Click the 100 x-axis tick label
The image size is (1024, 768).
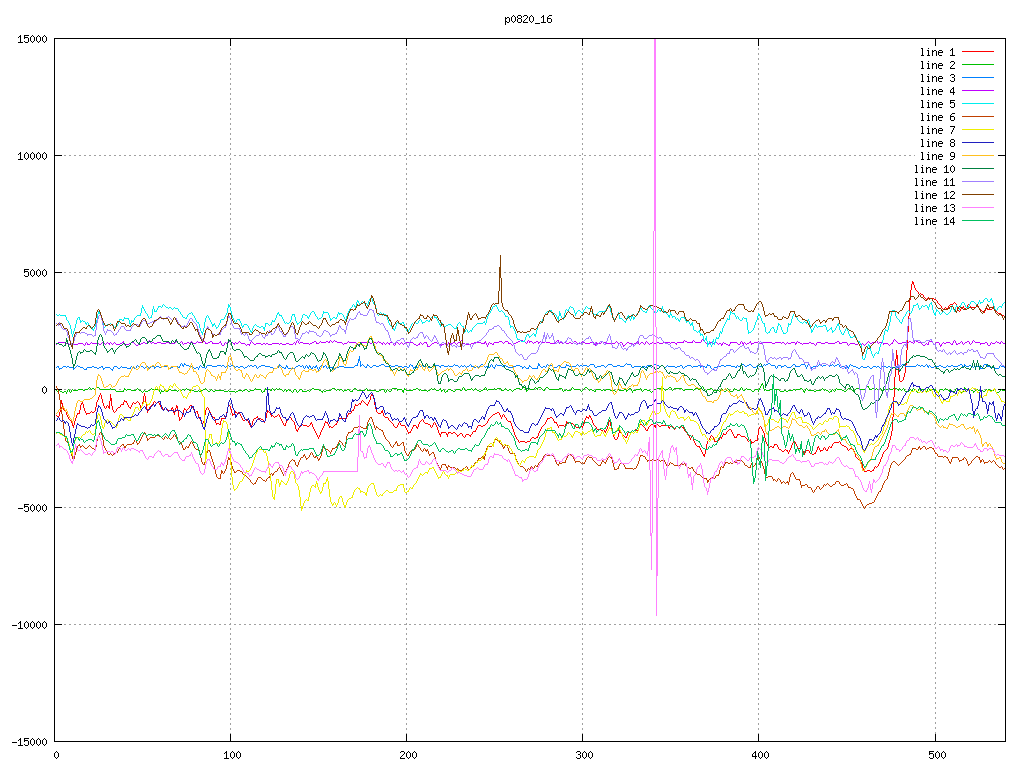231,755
